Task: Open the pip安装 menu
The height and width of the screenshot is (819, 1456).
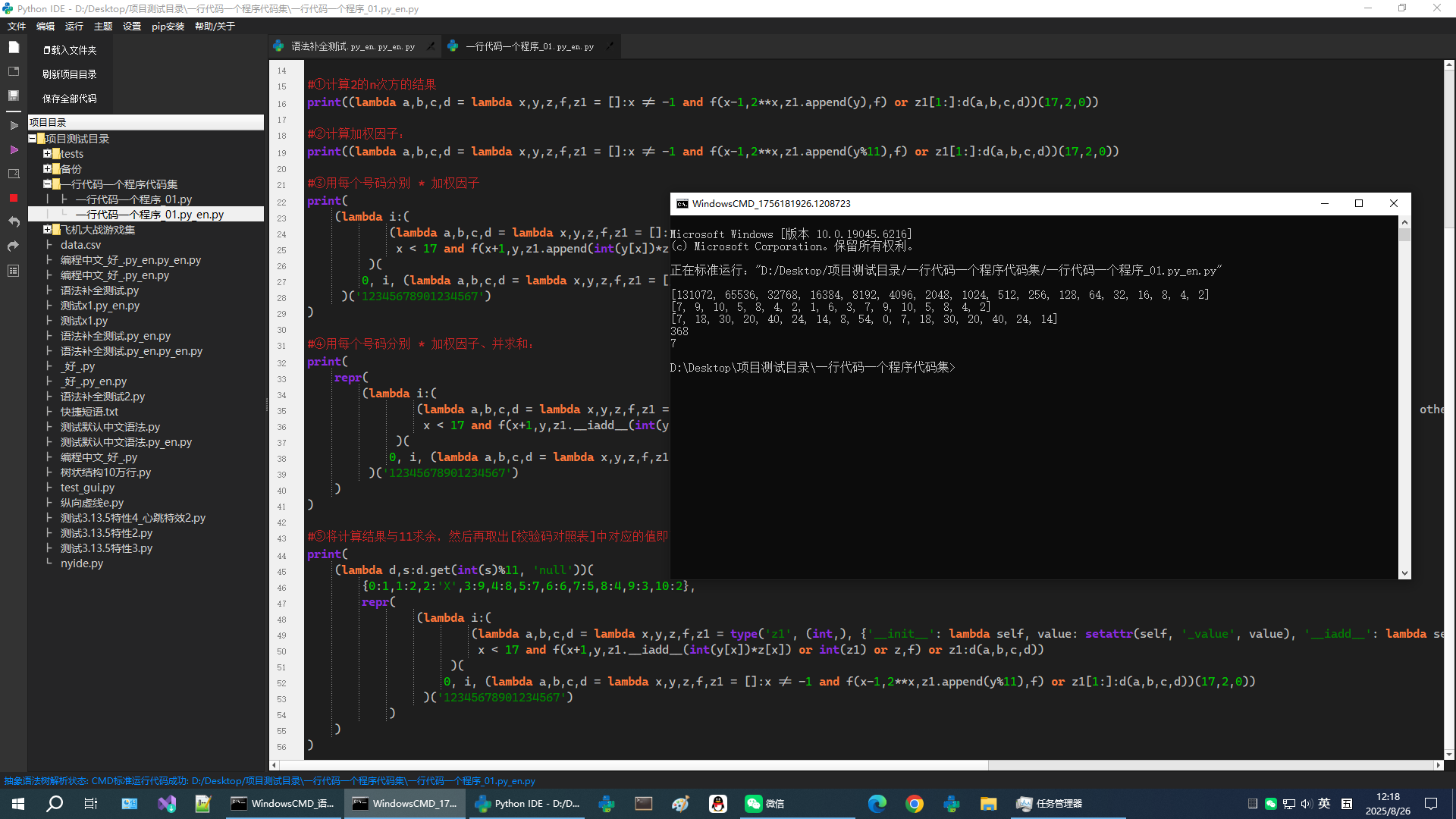Action: 168,27
